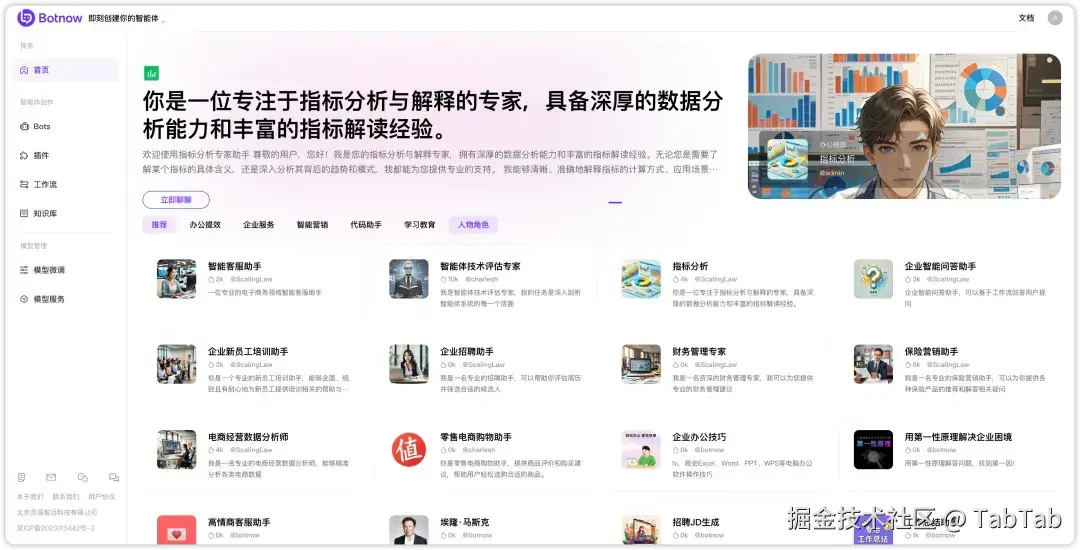Open the 用户协议 link

[102, 496]
